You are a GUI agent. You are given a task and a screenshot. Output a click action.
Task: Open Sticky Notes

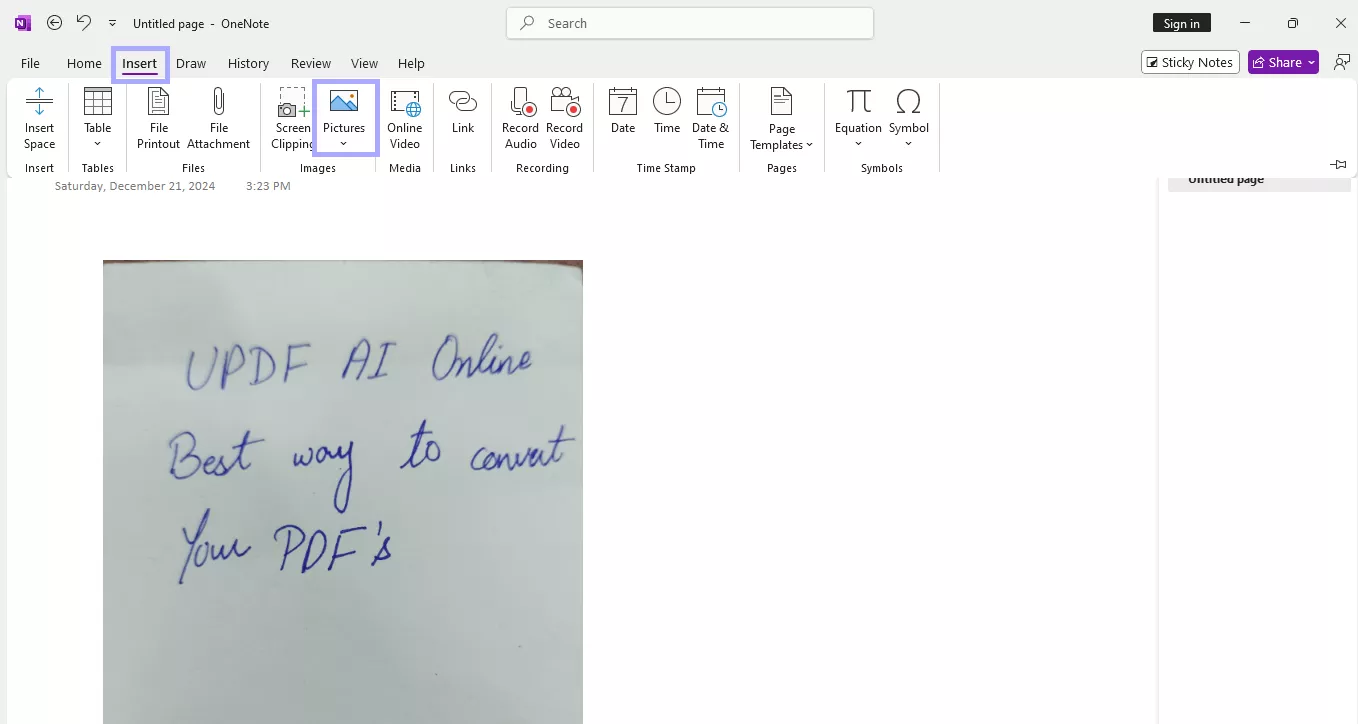pyautogui.click(x=1189, y=61)
